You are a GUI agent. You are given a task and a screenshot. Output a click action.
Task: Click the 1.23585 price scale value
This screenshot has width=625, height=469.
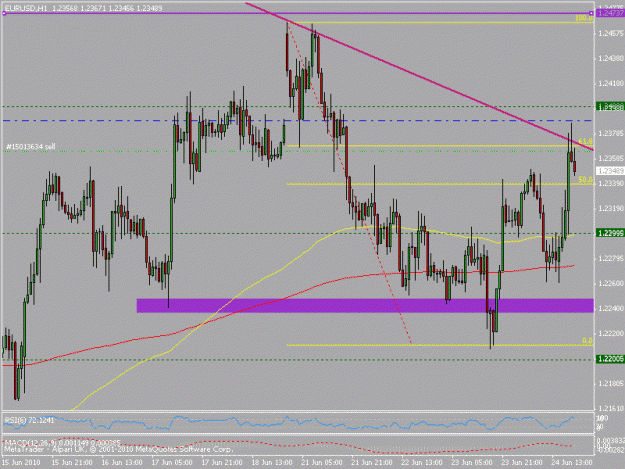(x=611, y=159)
